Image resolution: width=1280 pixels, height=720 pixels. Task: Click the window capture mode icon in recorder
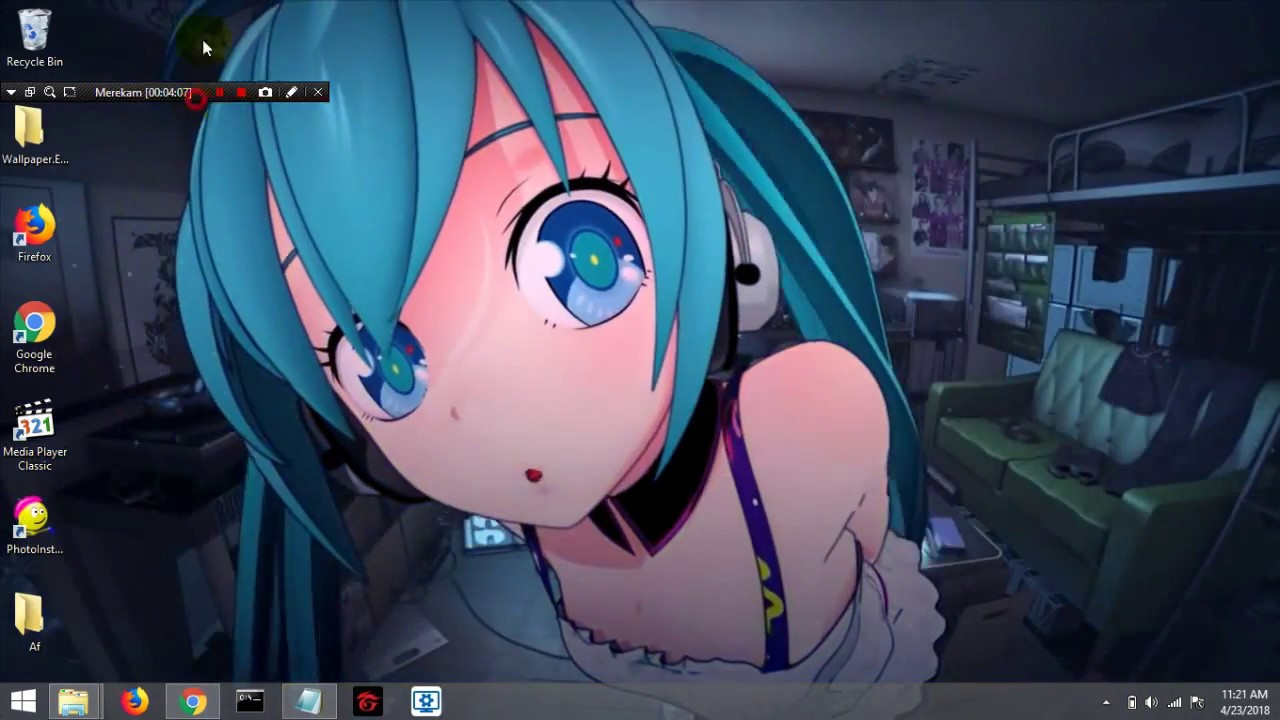pyautogui.click(x=30, y=92)
